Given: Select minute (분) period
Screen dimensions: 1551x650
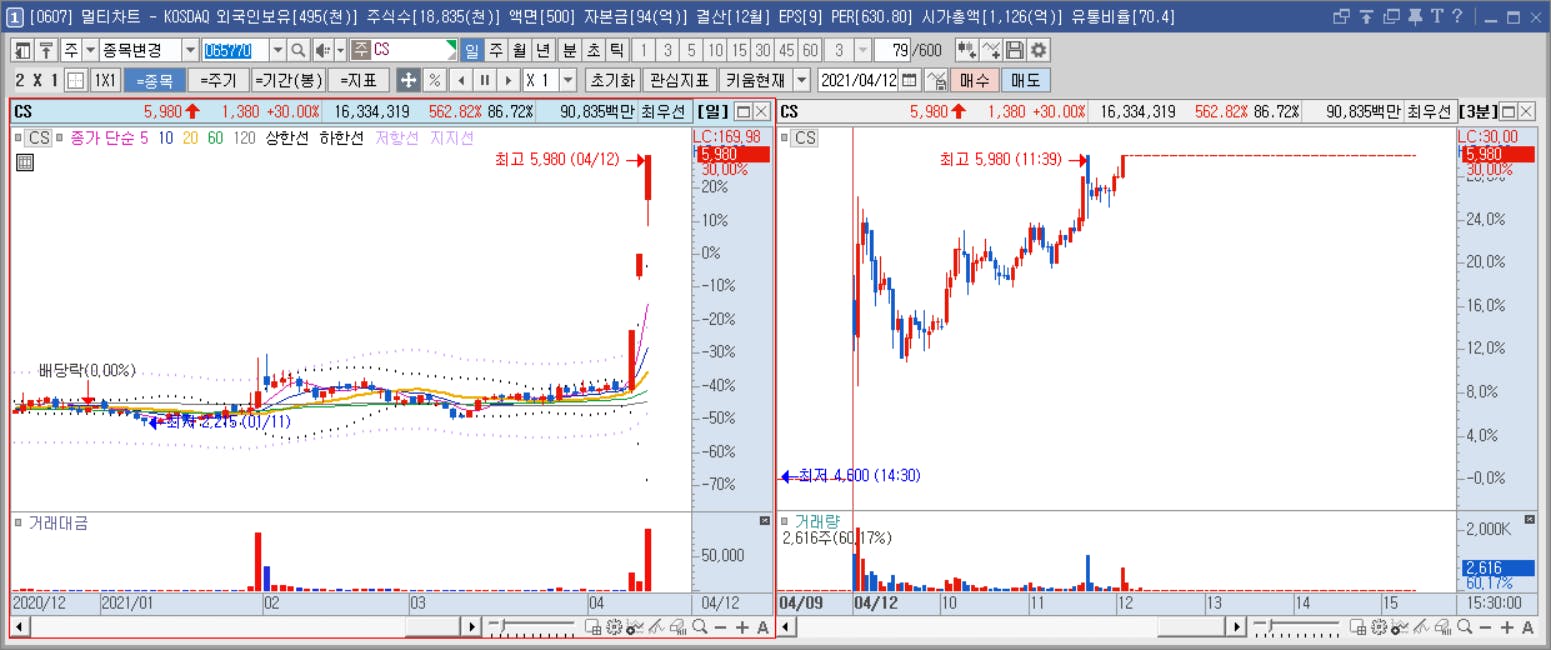Looking at the screenshot, I should [x=569, y=51].
